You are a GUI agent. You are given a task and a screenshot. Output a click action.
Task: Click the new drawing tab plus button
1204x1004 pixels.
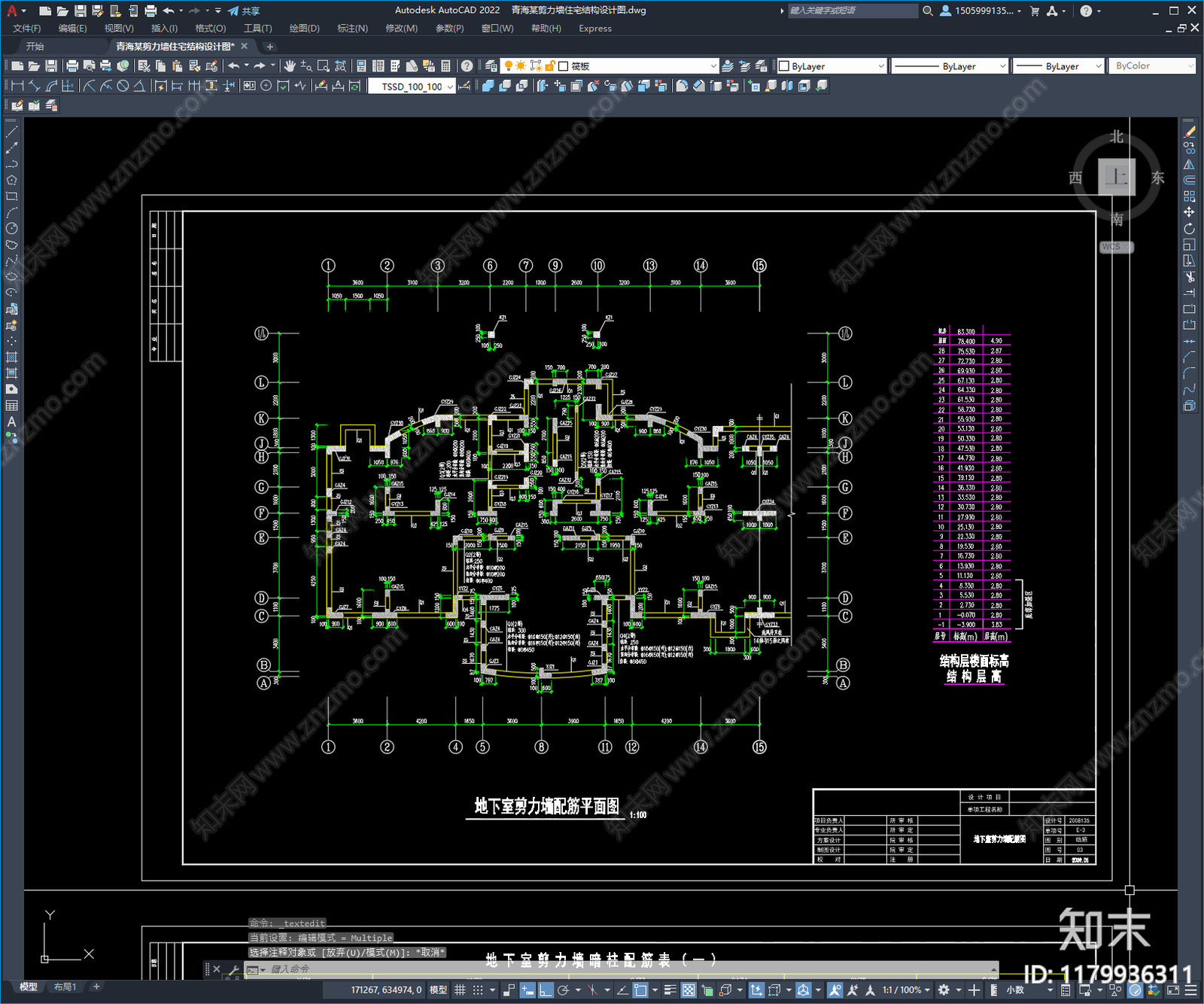click(x=269, y=47)
